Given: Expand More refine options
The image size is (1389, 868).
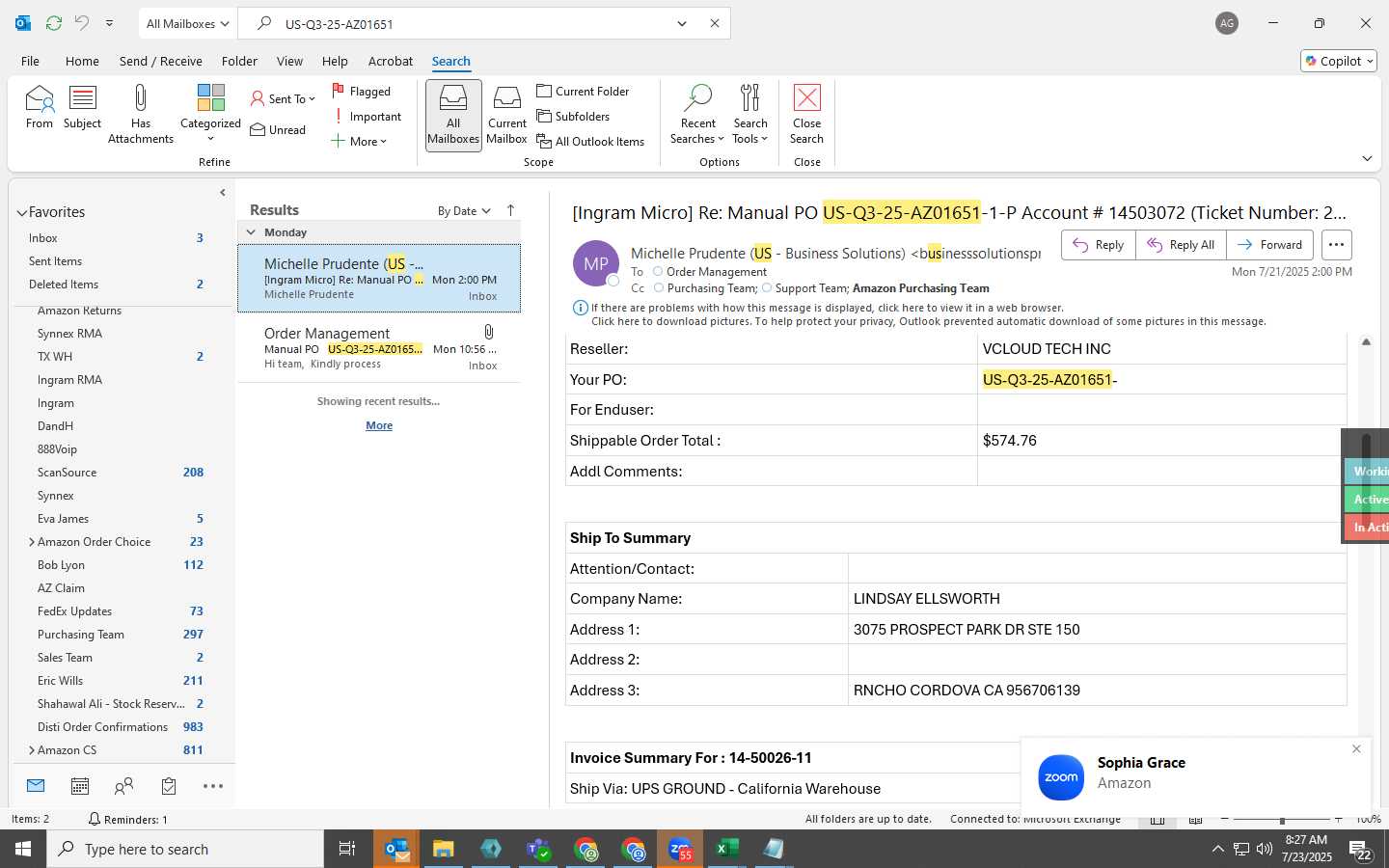Looking at the screenshot, I should [359, 141].
